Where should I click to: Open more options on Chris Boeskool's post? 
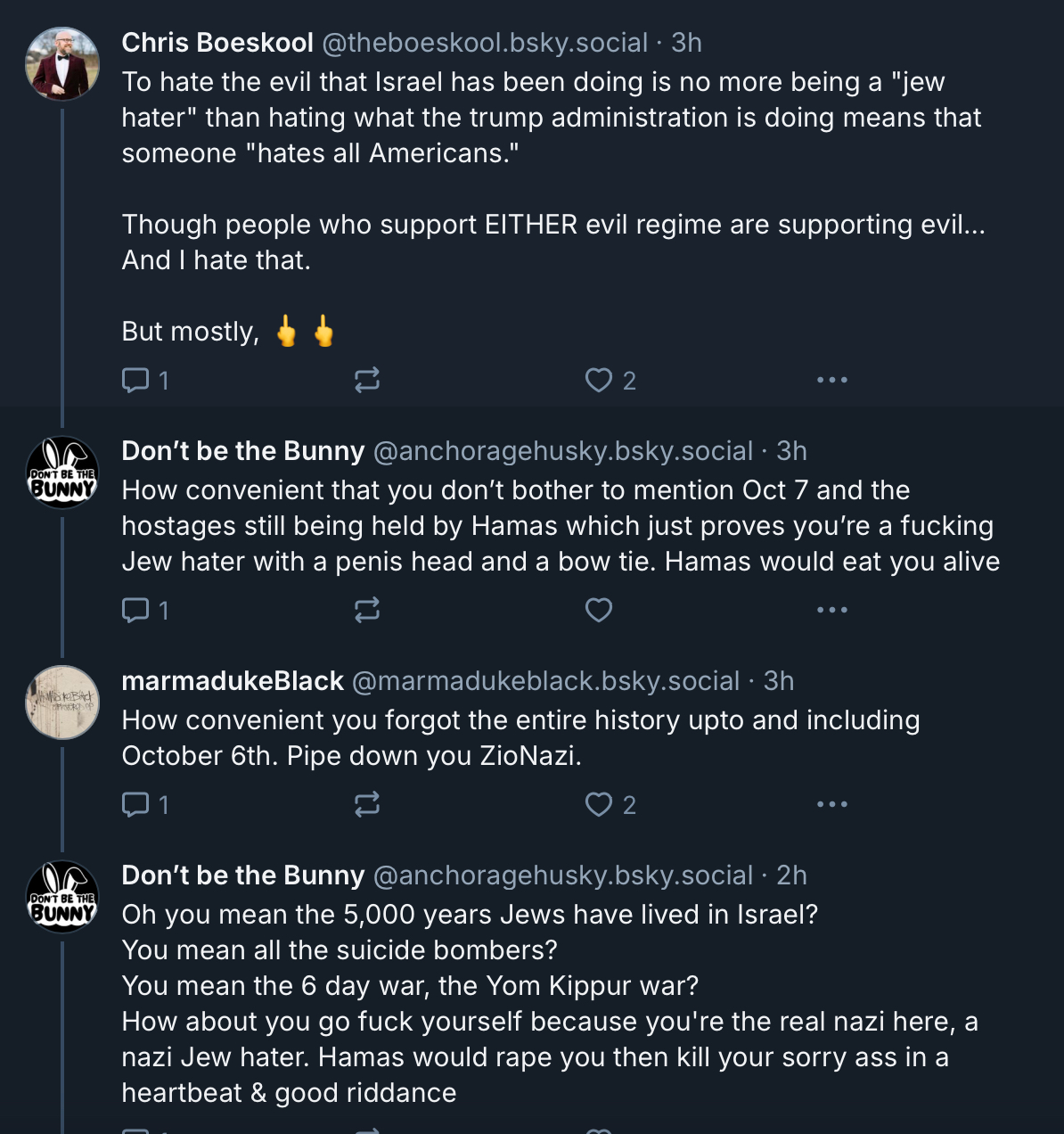pos(831,381)
